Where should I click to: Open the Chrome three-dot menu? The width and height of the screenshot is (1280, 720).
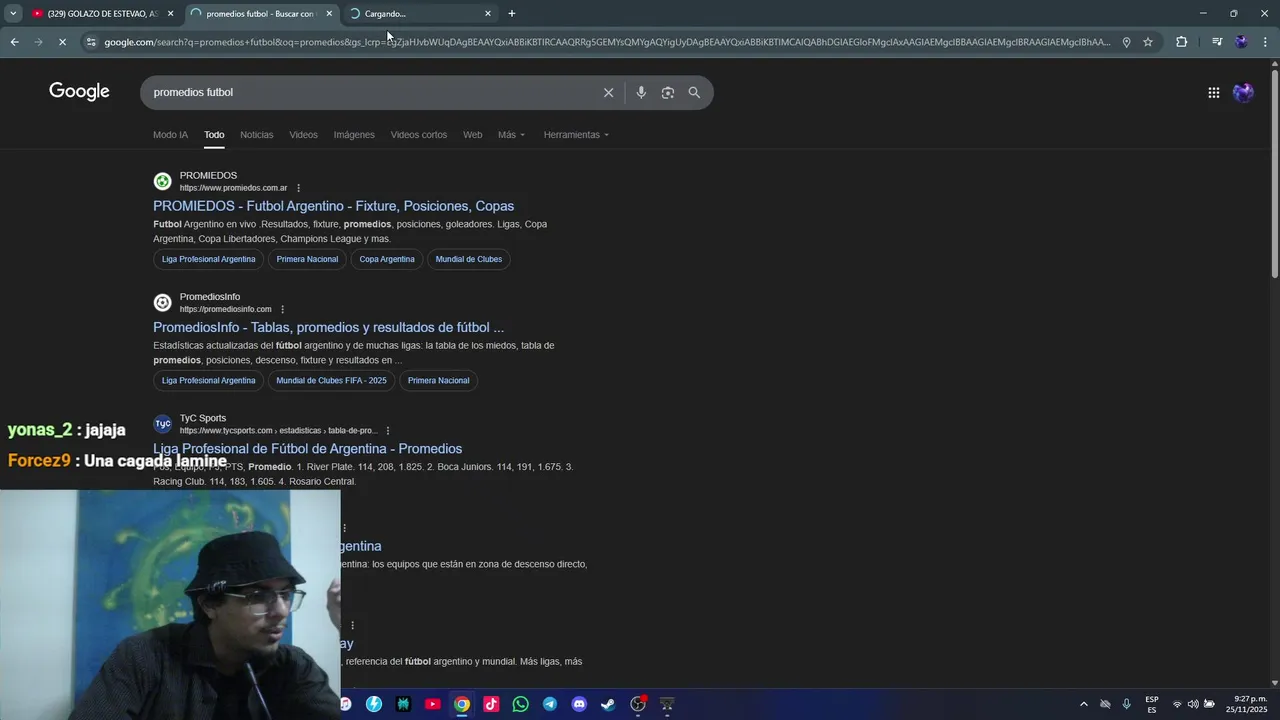1266,42
